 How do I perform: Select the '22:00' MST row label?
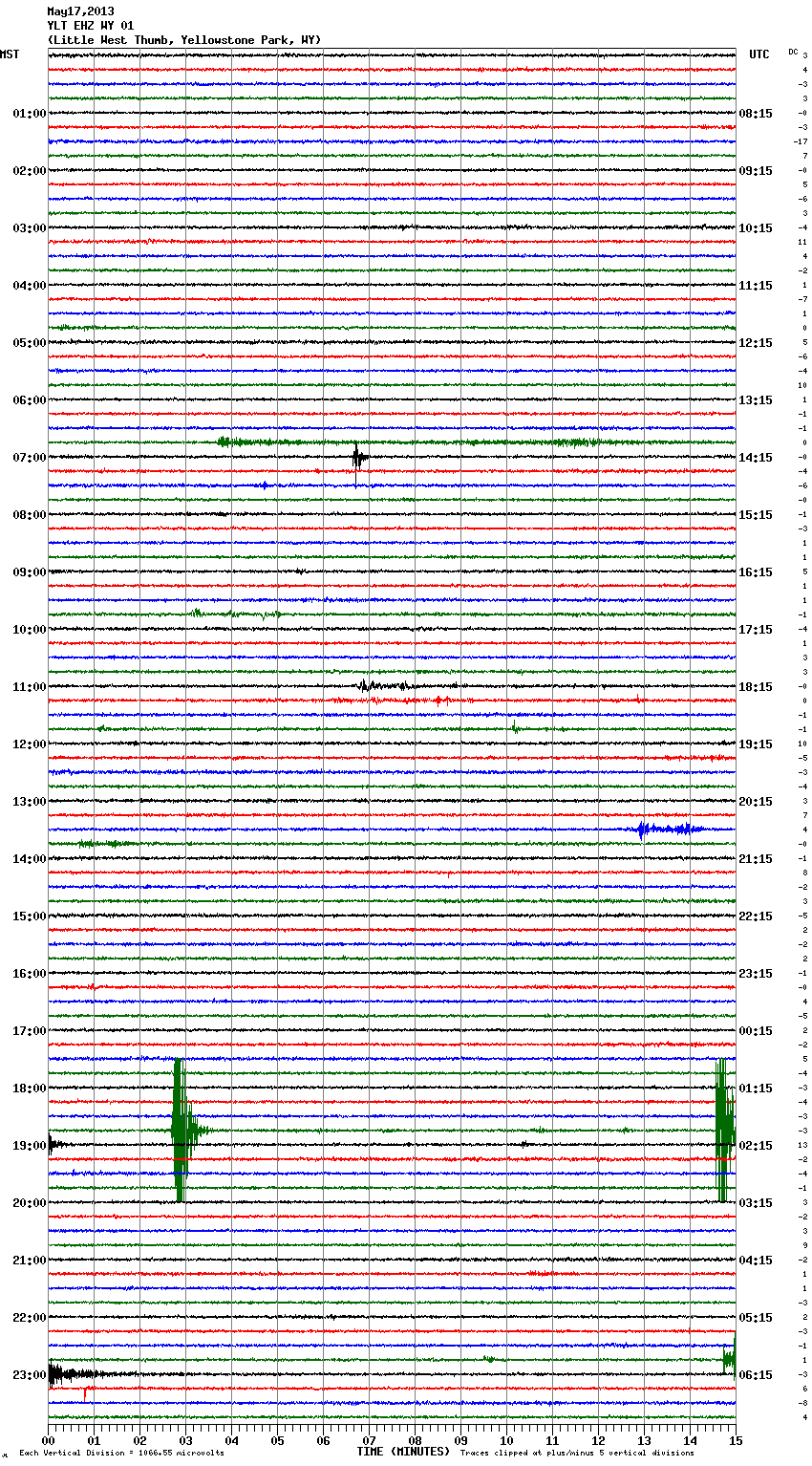30,1318
